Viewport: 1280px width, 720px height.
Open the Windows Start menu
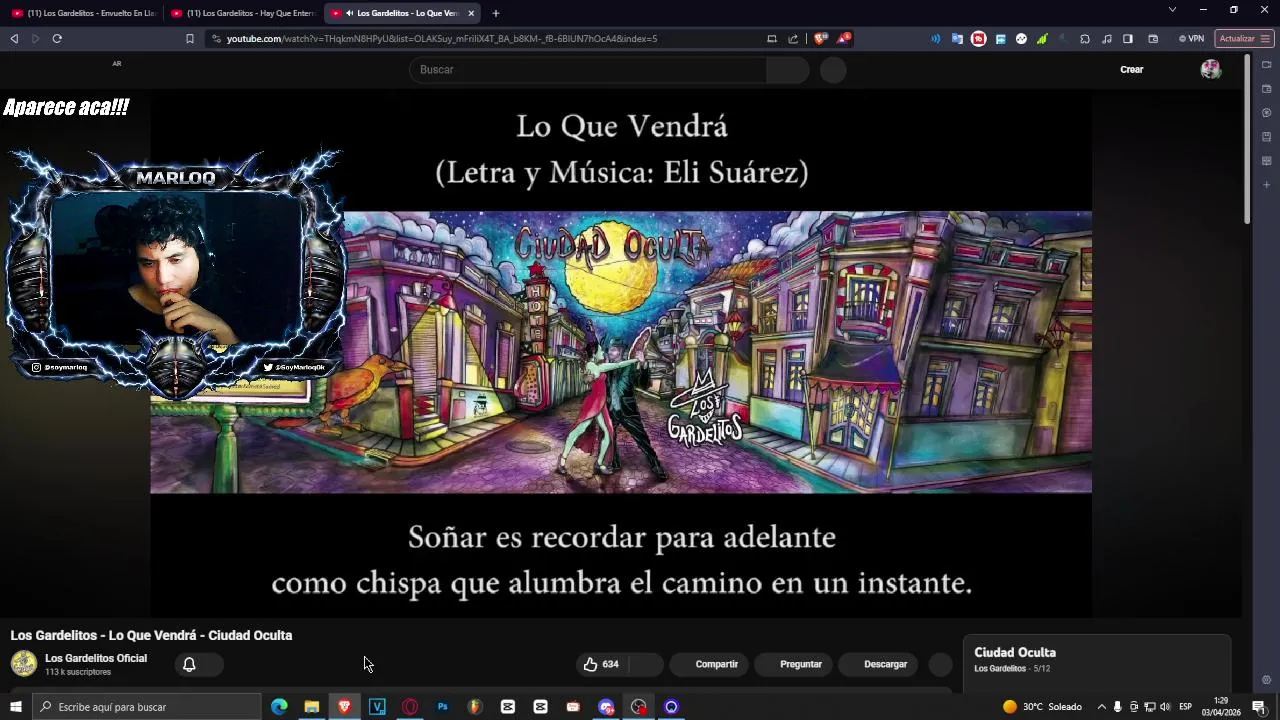click(15, 707)
